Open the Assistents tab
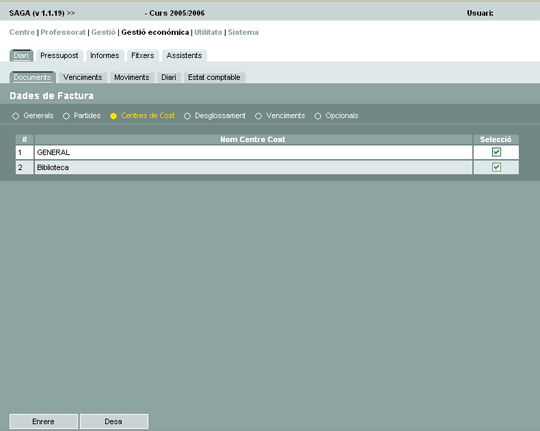The width and height of the screenshot is (540, 431). click(x=184, y=55)
